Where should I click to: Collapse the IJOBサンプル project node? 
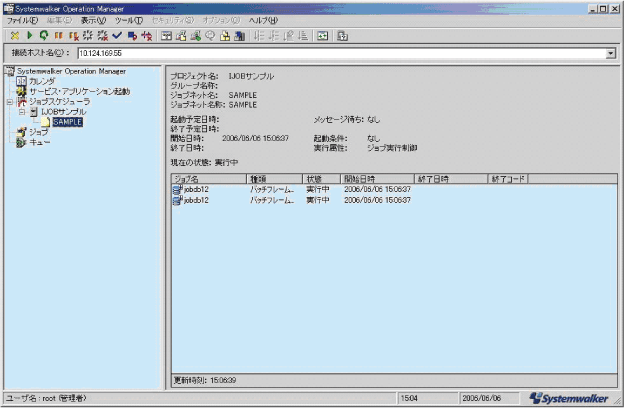22,112
